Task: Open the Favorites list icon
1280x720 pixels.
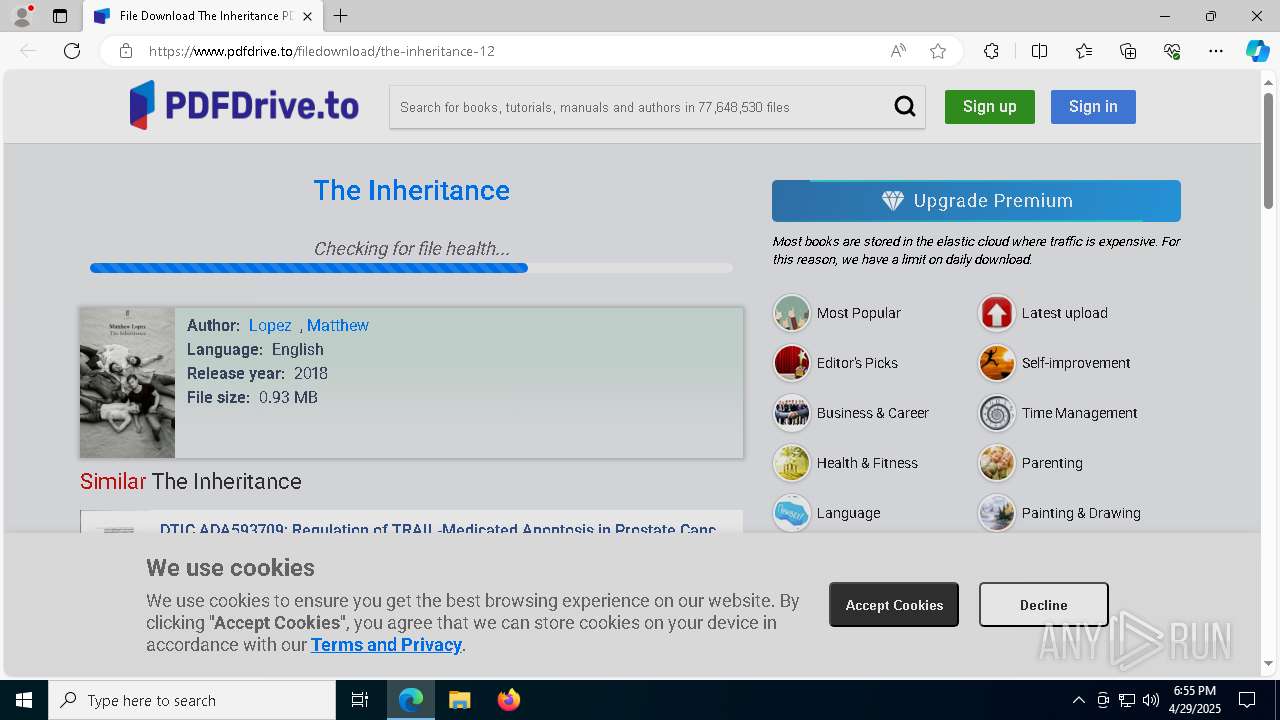Action: click(1084, 51)
